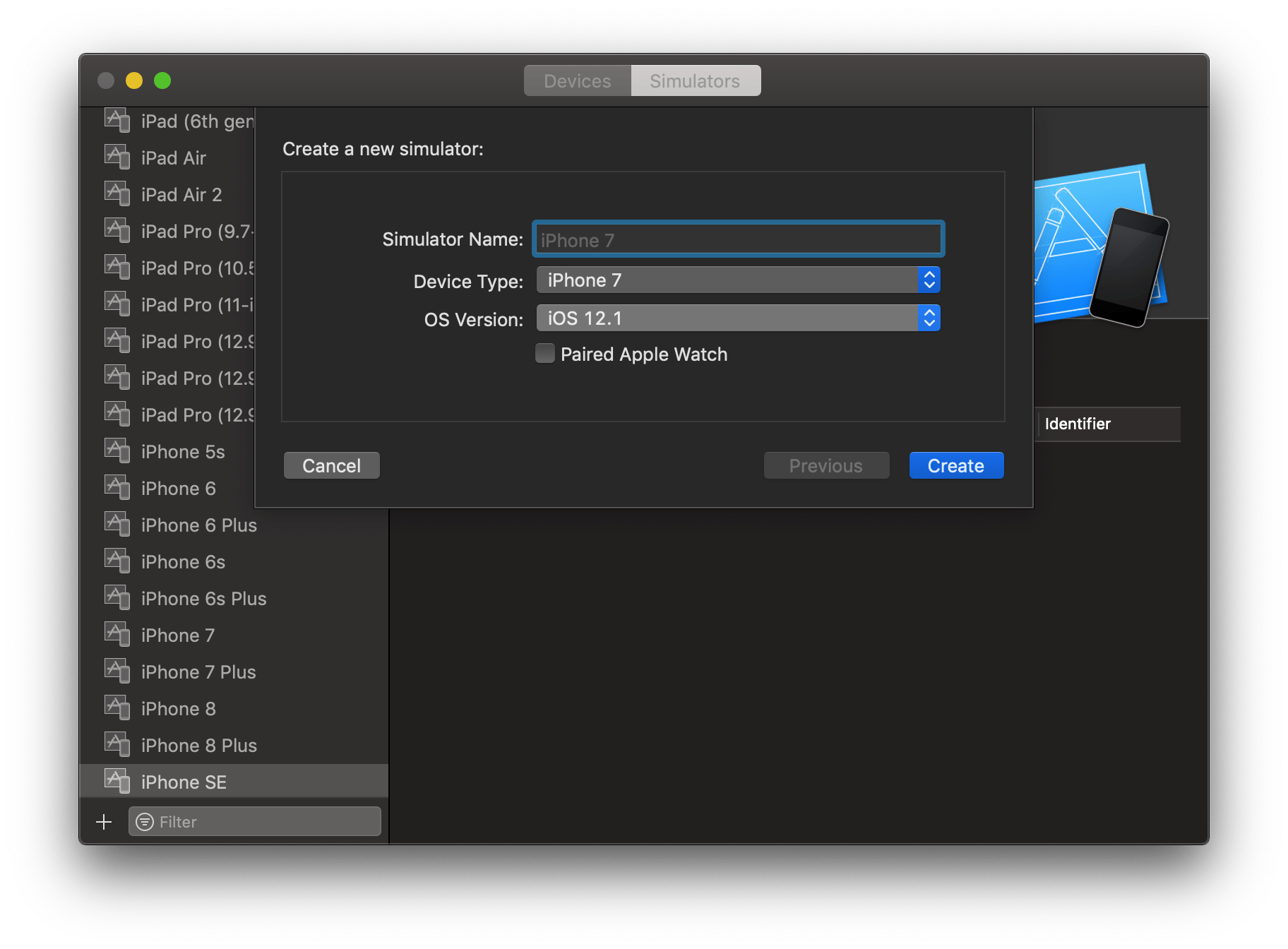Go back with the Previous button

[826, 466]
